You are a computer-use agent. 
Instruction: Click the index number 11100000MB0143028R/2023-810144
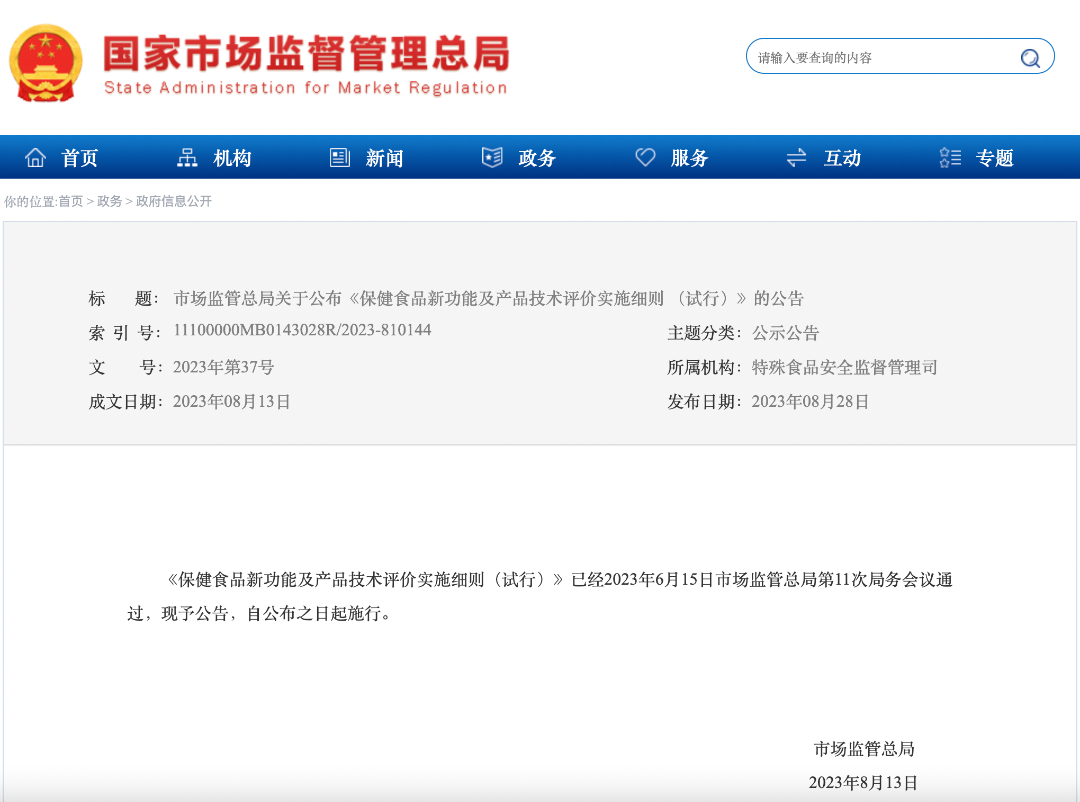(x=302, y=330)
